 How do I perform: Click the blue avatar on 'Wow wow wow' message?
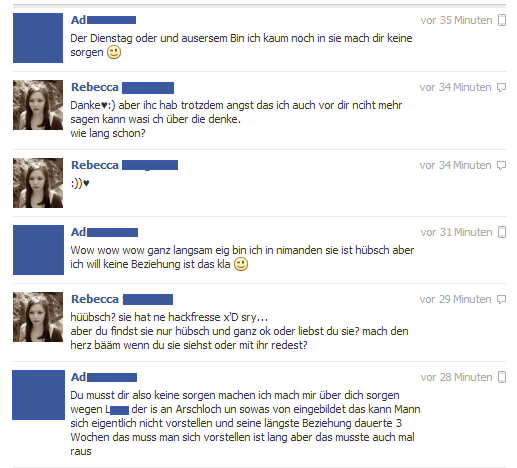click(38, 250)
